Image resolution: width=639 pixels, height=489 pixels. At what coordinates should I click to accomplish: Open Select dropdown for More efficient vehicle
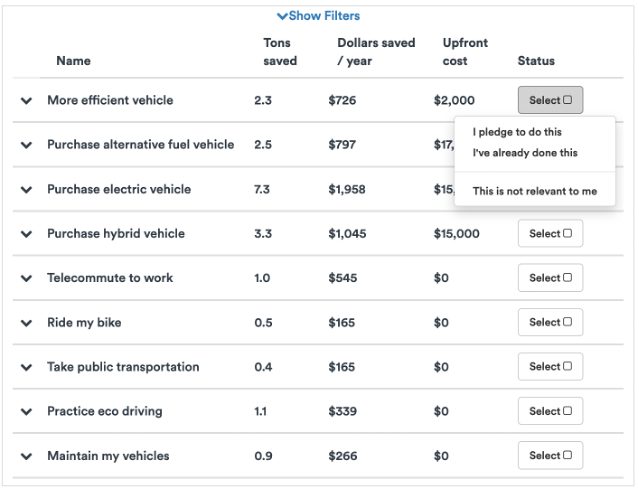tap(550, 100)
